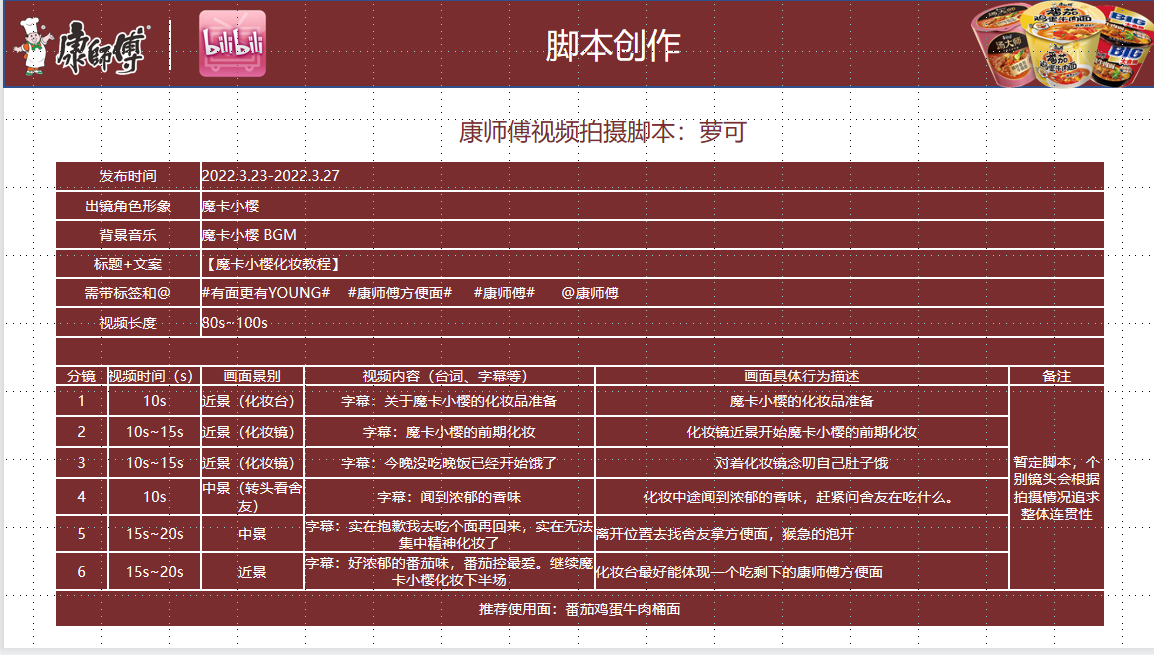The height and width of the screenshot is (655, 1154).
Task: Select the subtitle cell 闻到浓郁的香味
Action: [x=449, y=497]
